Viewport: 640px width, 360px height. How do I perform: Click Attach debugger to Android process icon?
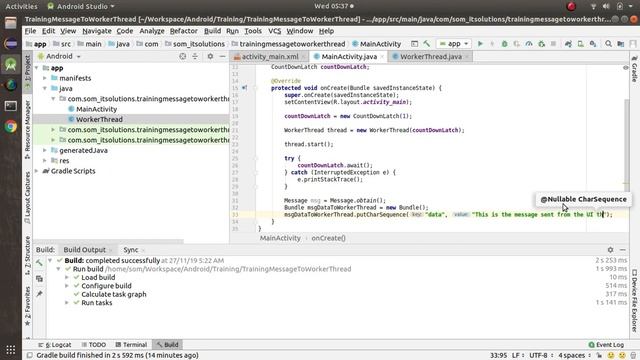(542, 44)
